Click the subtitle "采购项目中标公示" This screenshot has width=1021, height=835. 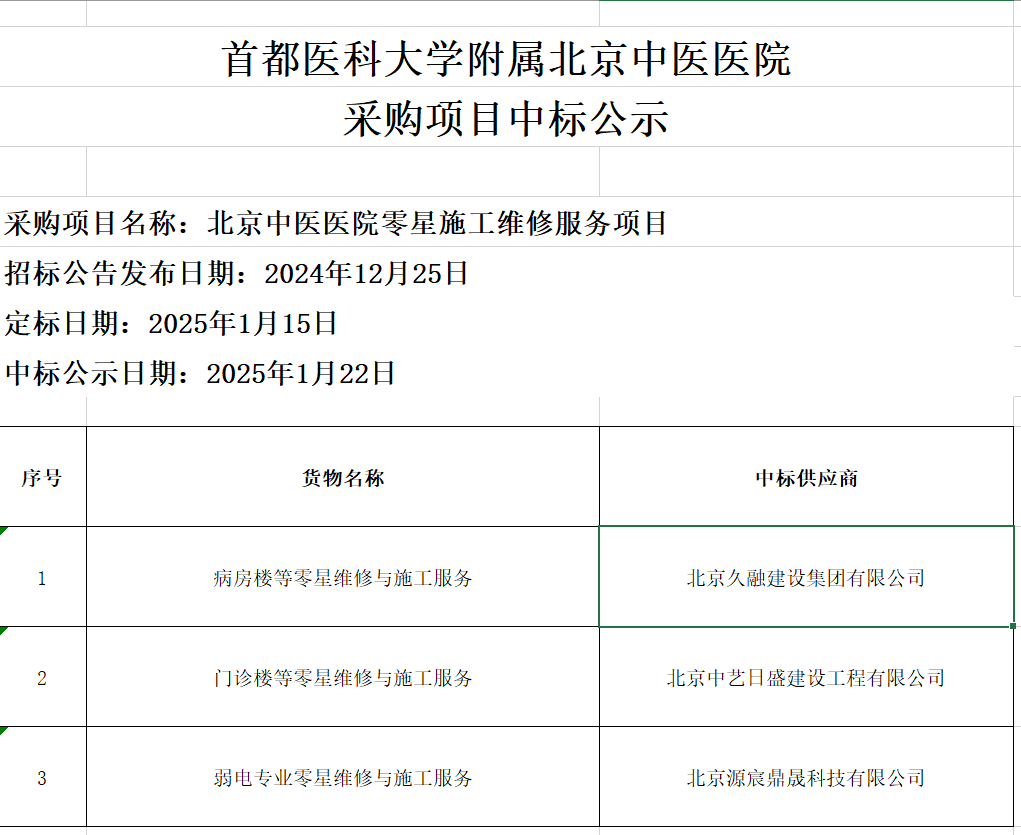click(507, 117)
